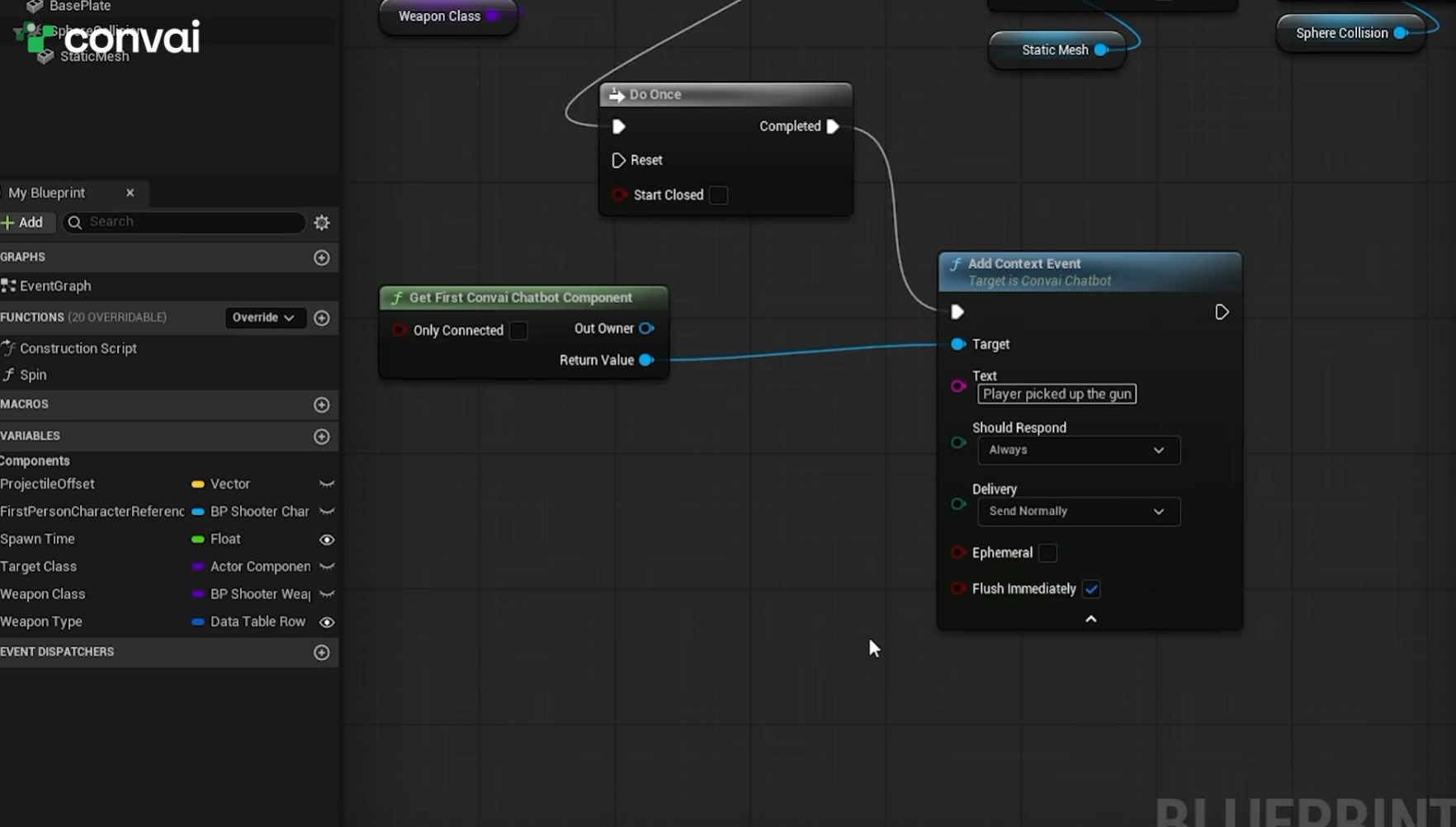Click the Weapon Class node output pin
This screenshot has width=1456, height=827.
493,16
